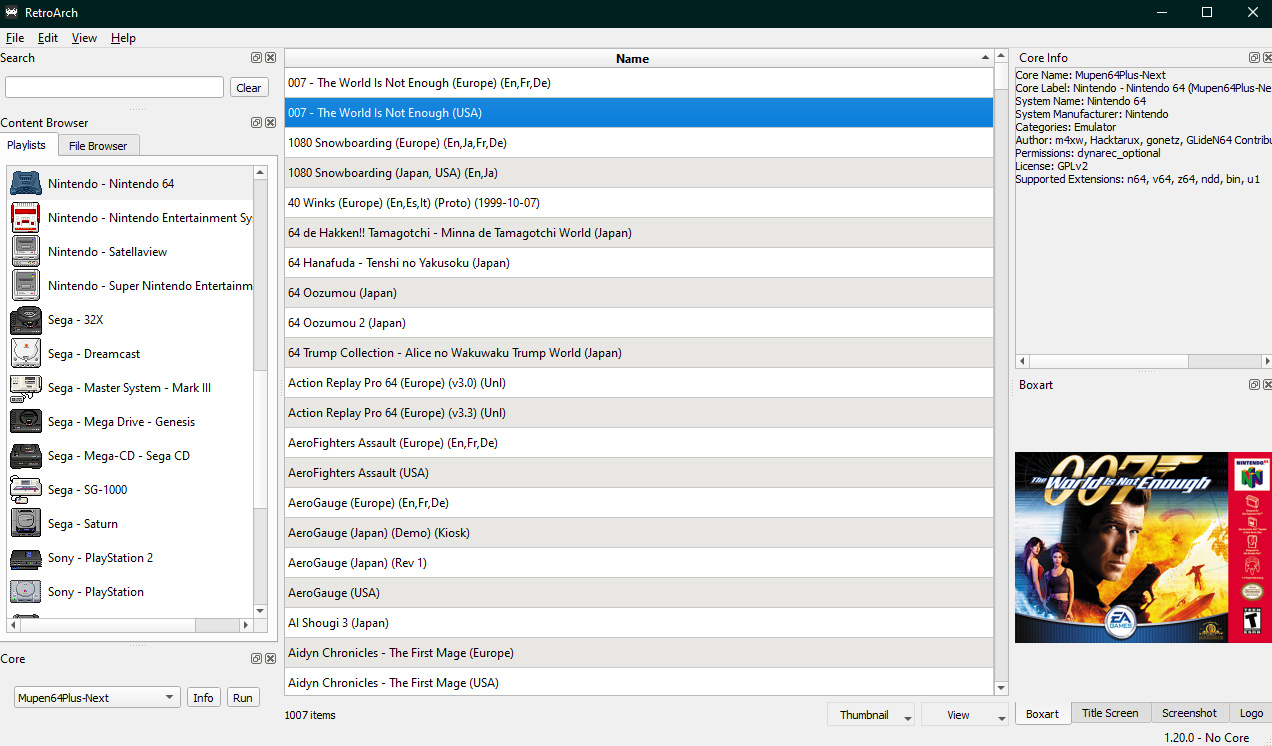Click the Super Nintendo playlist icon
1272x746 pixels.
coord(25,286)
